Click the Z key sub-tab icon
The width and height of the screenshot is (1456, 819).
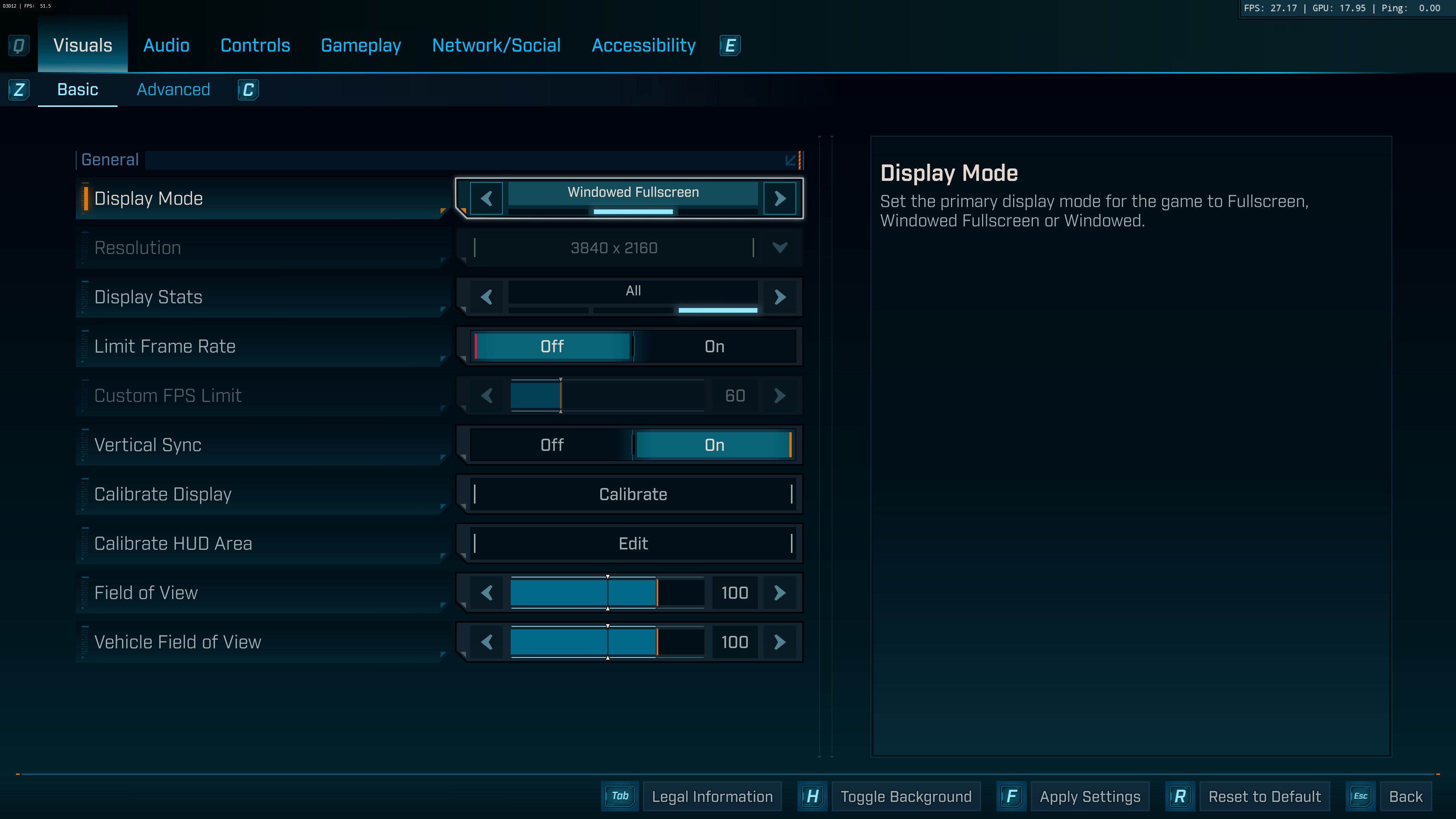coord(19,89)
